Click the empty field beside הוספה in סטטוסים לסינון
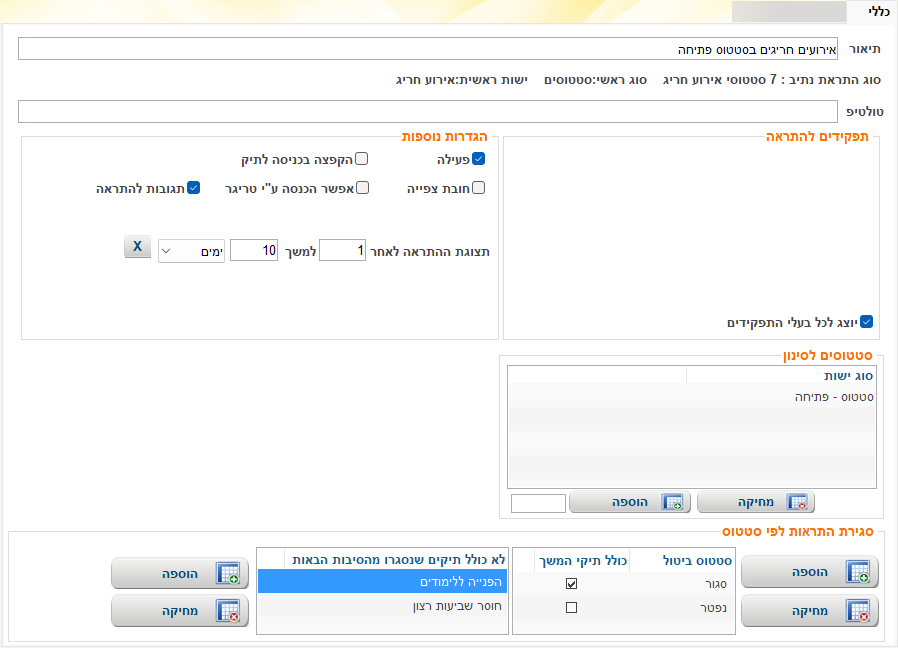 (538, 504)
